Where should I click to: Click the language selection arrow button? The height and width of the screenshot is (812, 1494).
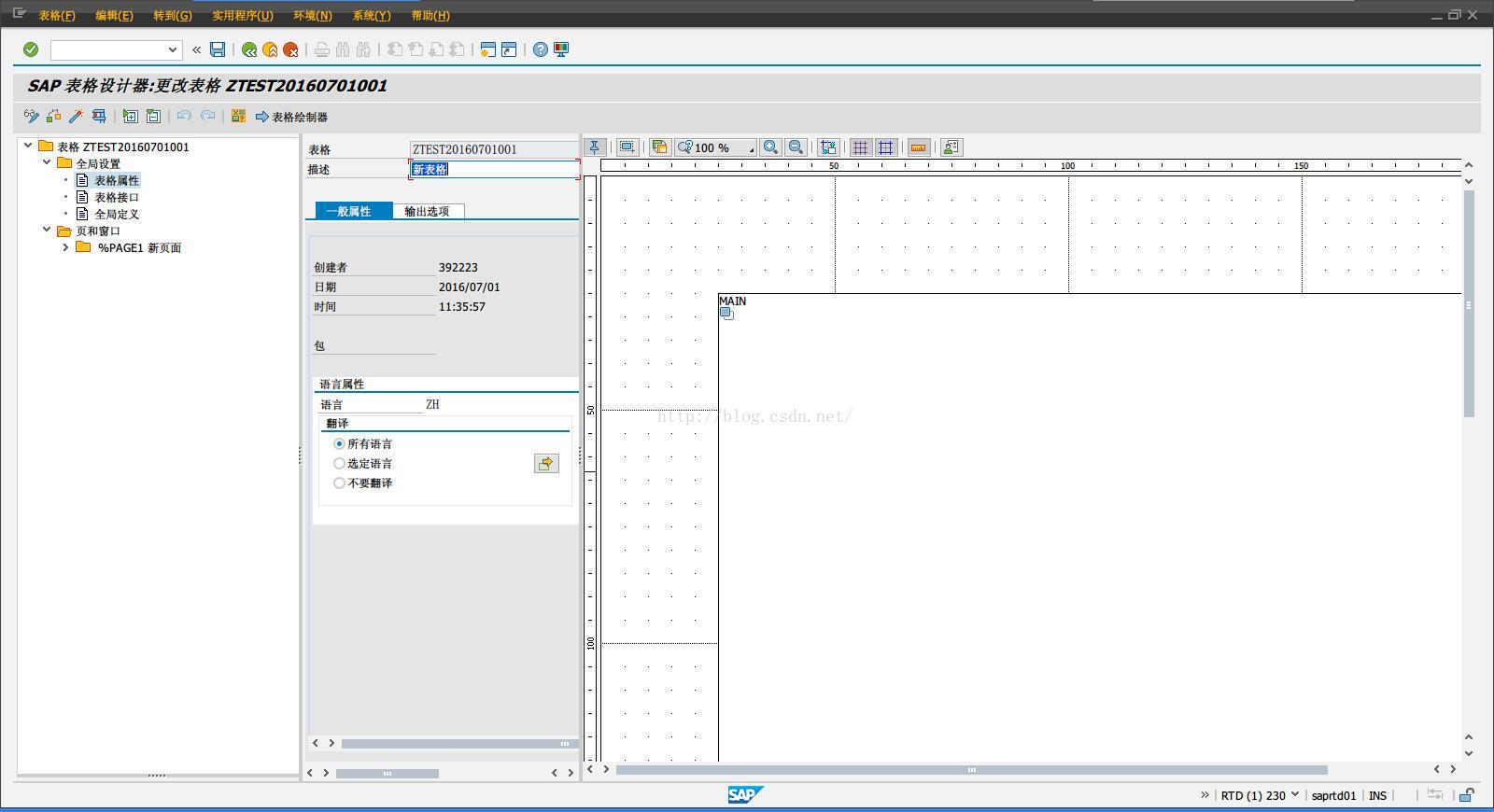pos(546,464)
